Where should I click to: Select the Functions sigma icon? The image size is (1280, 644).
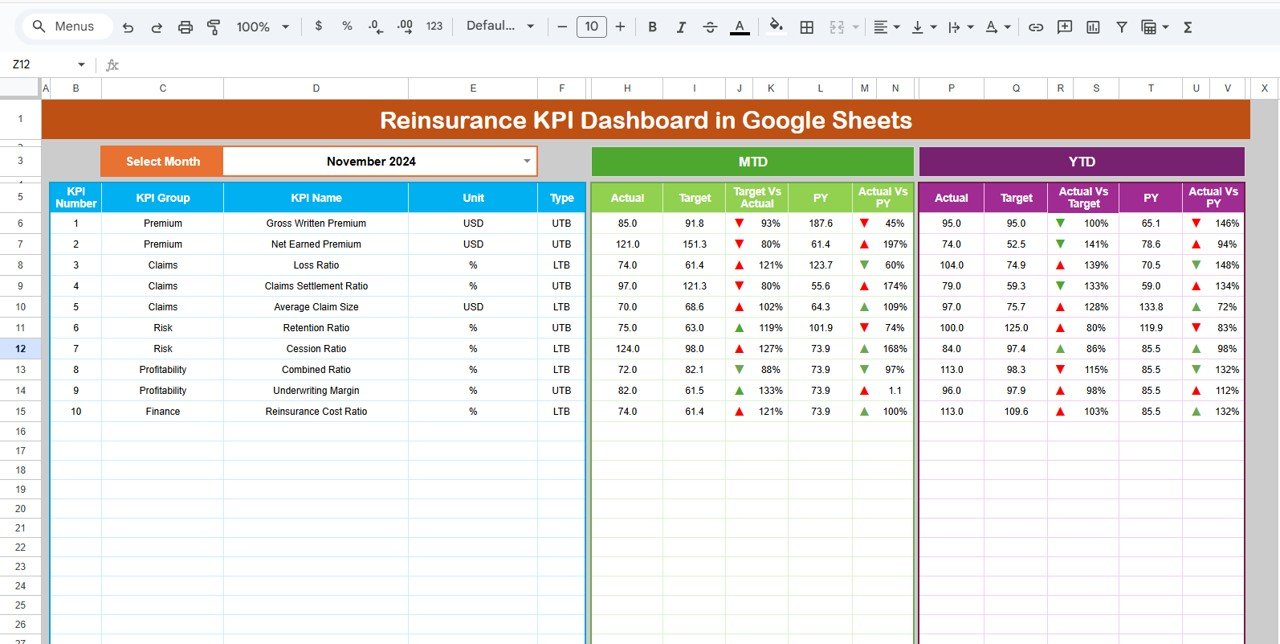pyautogui.click(x=1186, y=27)
